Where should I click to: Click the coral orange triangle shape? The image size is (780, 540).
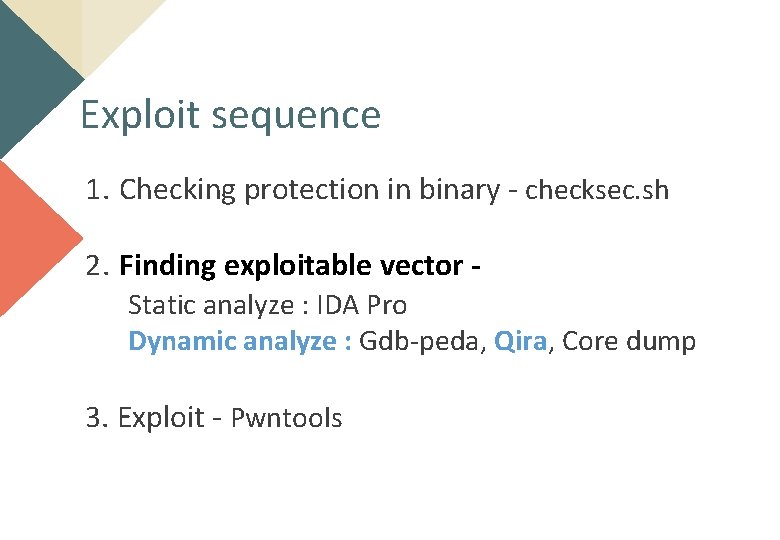click(x=30, y=240)
